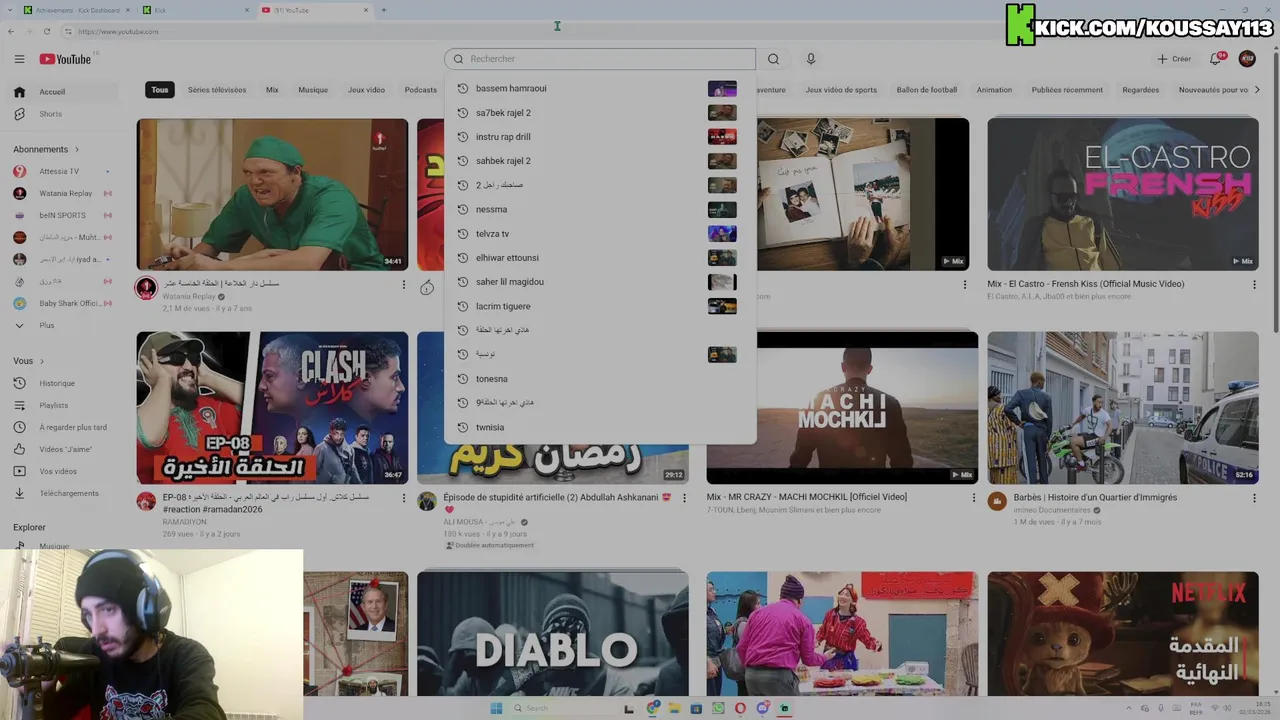The height and width of the screenshot is (720, 1280).
Task: Click the search magnifier button
Action: pyautogui.click(x=773, y=59)
